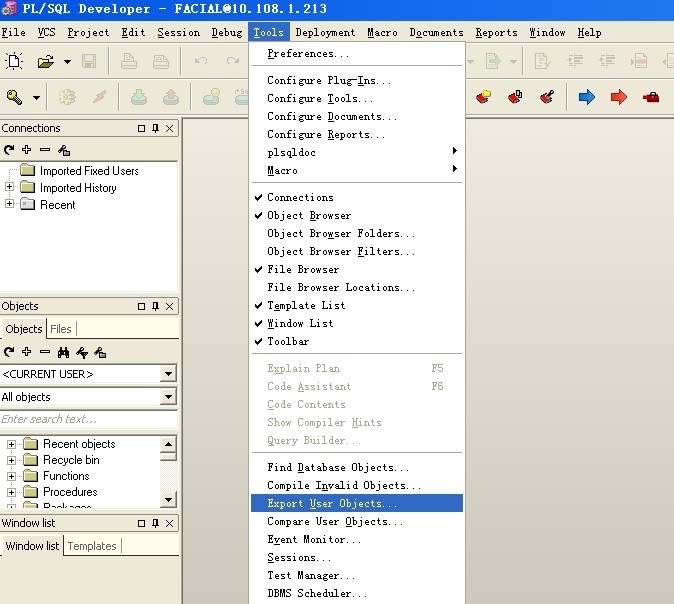Choose Find Database Objects
The image size is (674, 604).
coord(357,467)
